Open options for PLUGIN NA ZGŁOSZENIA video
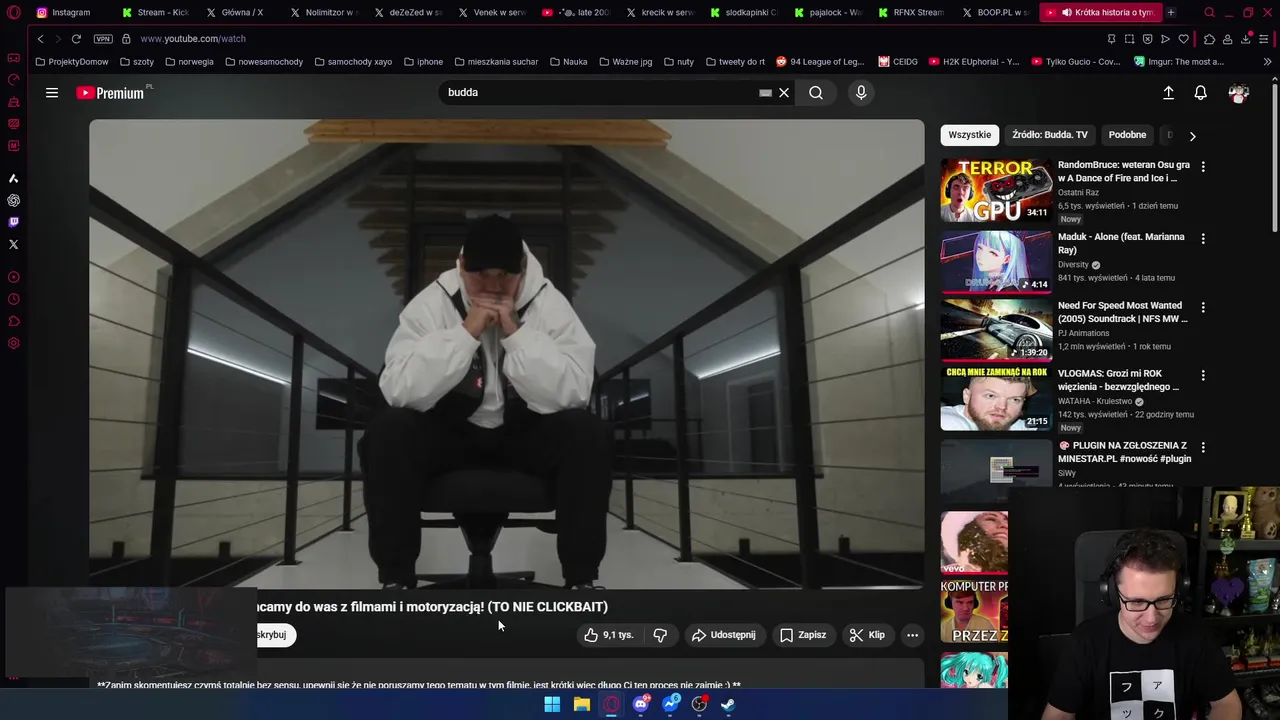 (1203, 447)
